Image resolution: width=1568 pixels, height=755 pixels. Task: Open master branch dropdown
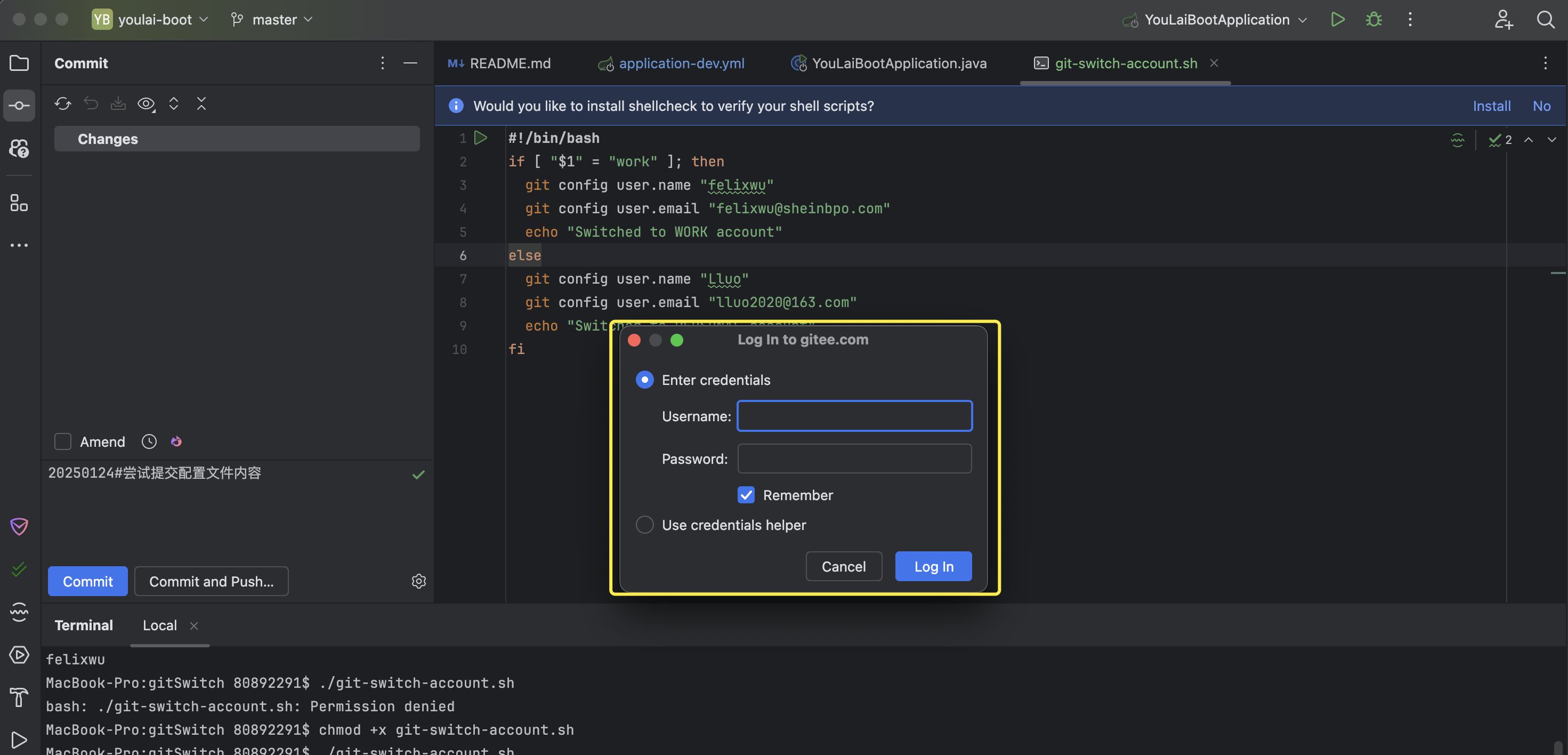click(272, 20)
